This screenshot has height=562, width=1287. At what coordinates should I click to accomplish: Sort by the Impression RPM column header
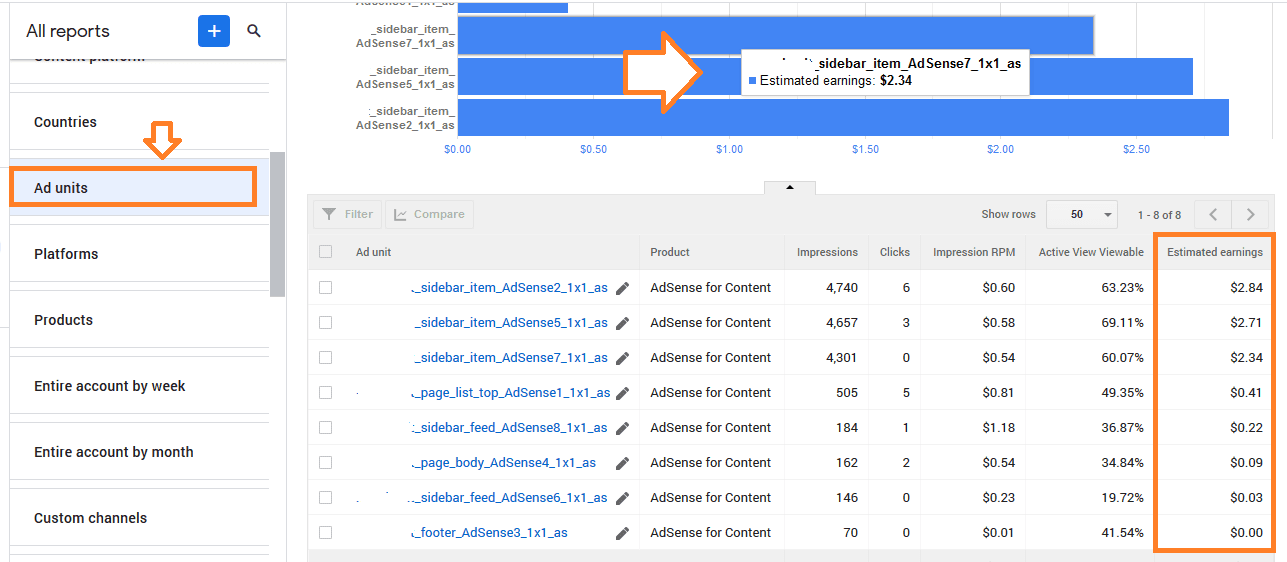(974, 252)
